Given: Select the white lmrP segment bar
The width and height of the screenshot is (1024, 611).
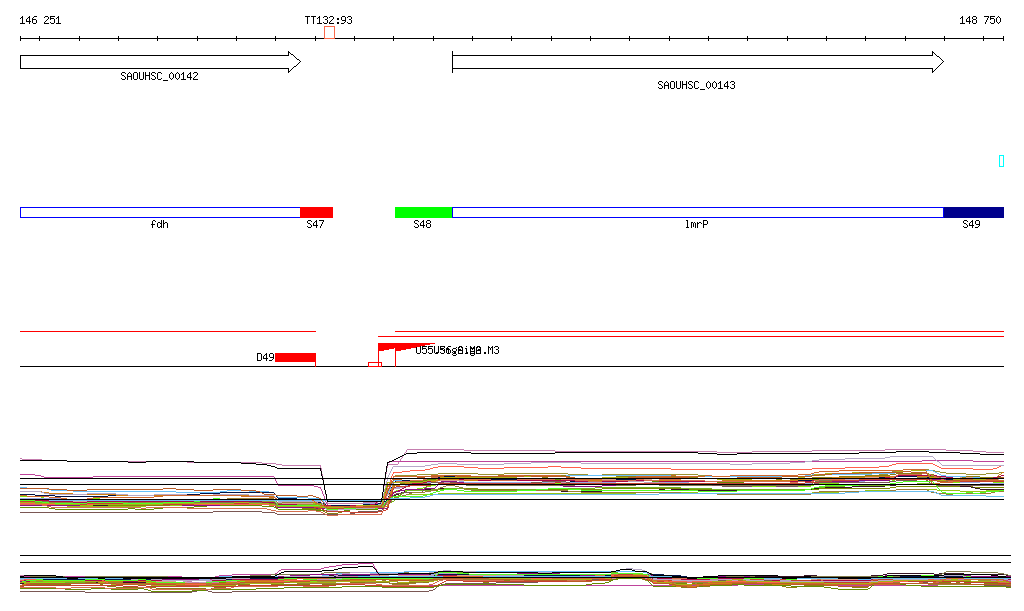Looking at the screenshot, I should (x=697, y=212).
